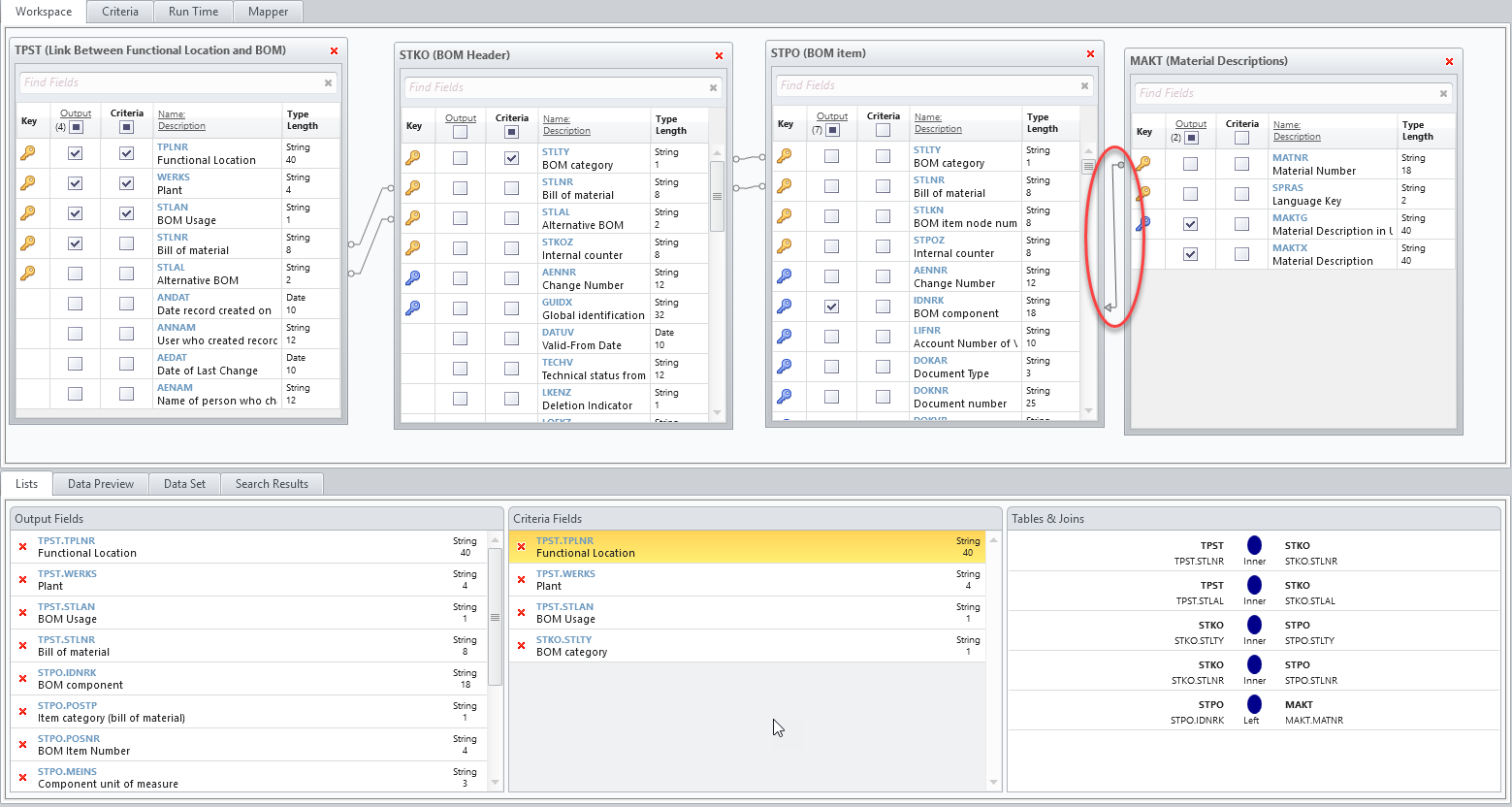
Task: Open the Data Preview tab
Action: tap(100, 483)
